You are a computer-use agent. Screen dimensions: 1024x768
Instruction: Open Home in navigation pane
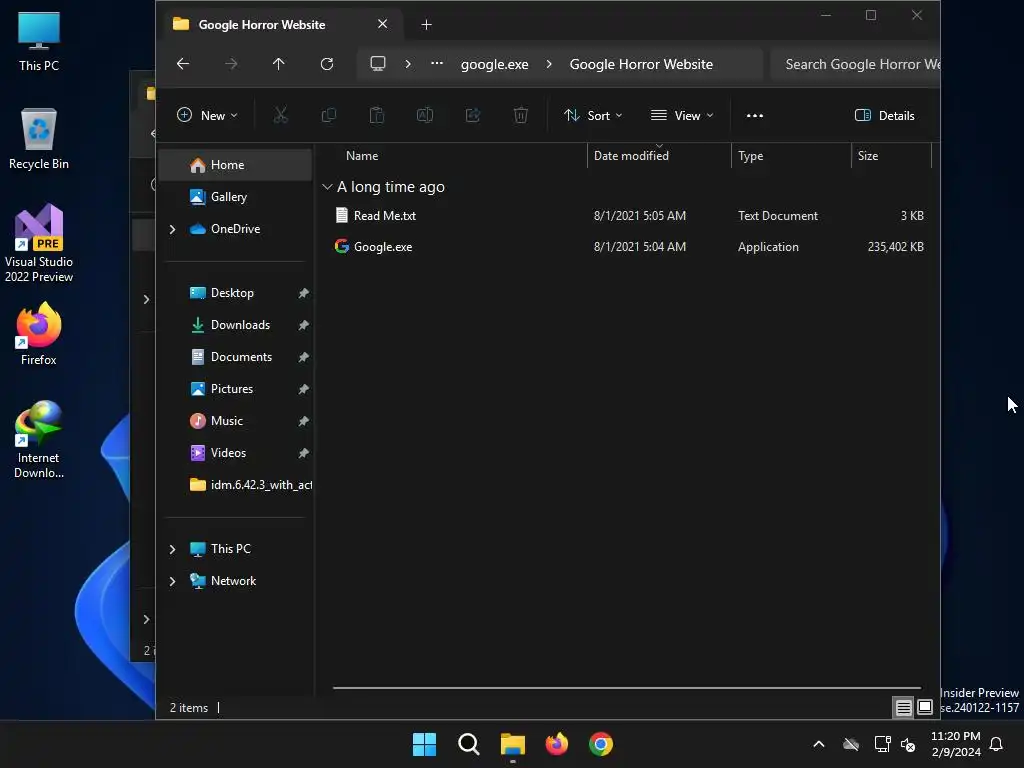pyautogui.click(x=235, y=165)
